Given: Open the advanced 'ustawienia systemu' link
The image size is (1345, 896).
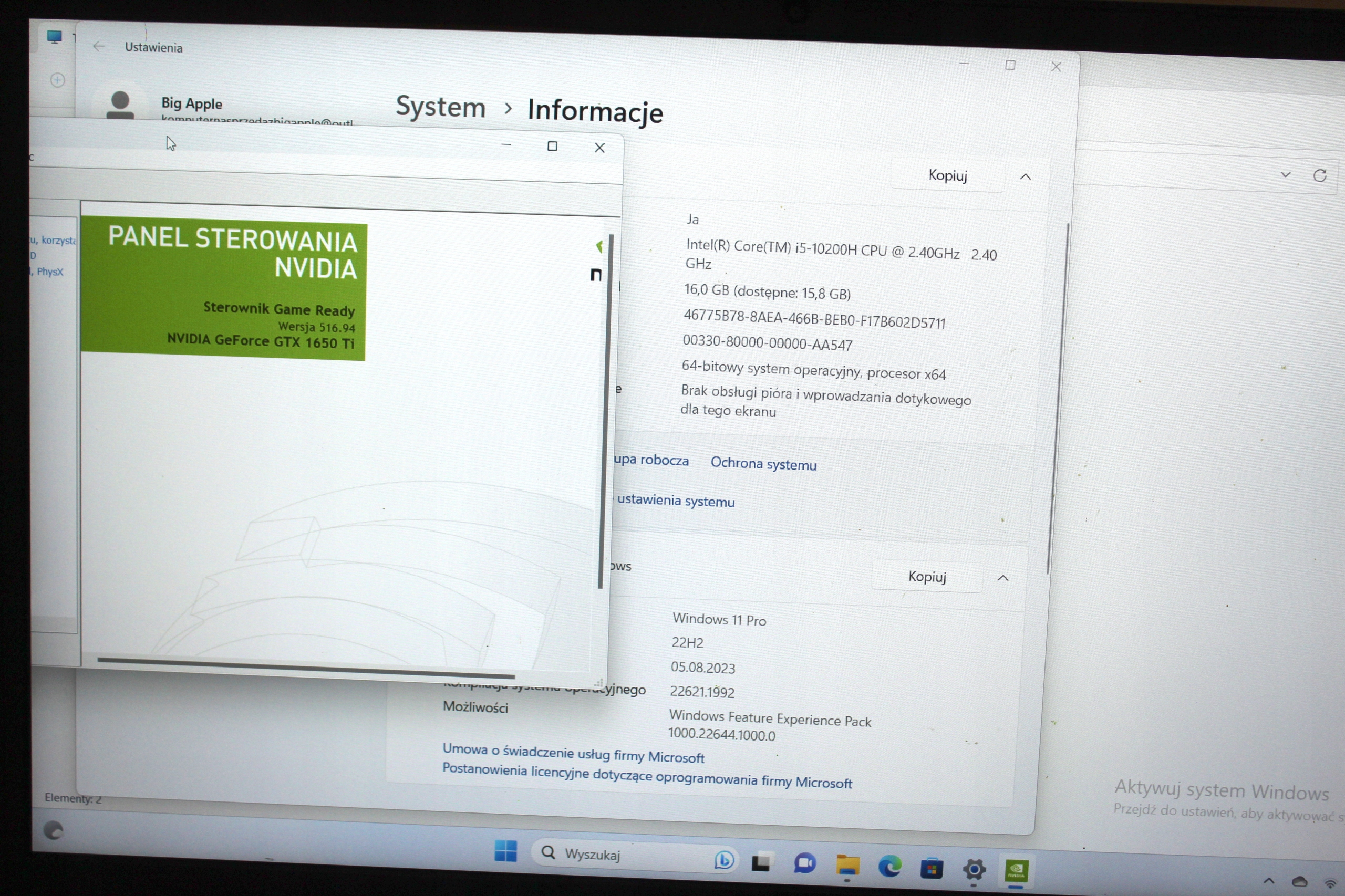Looking at the screenshot, I should (x=675, y=501).
